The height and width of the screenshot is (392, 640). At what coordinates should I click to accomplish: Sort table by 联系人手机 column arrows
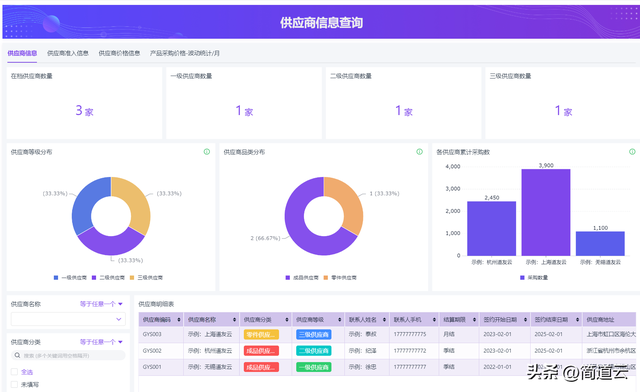434,320
